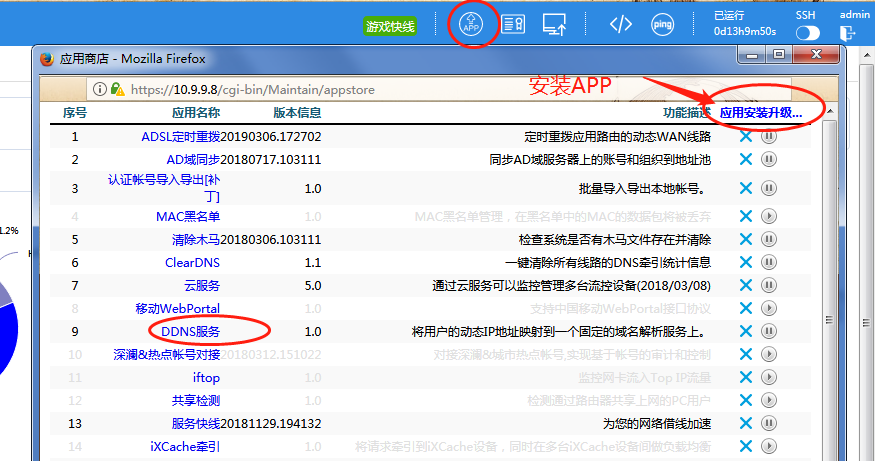The width and height of the screenshot is (875, 461).
Task: Open the code console icon
Action: 621,24
